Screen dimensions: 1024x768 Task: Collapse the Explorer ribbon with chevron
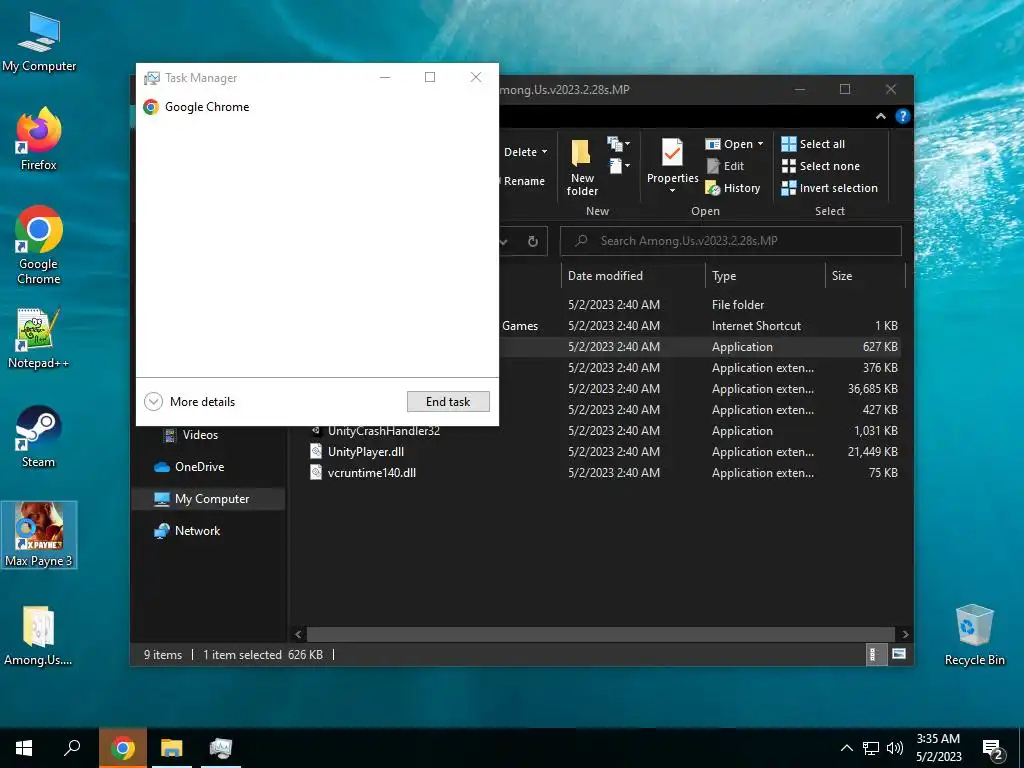click(x=880, y=116)
